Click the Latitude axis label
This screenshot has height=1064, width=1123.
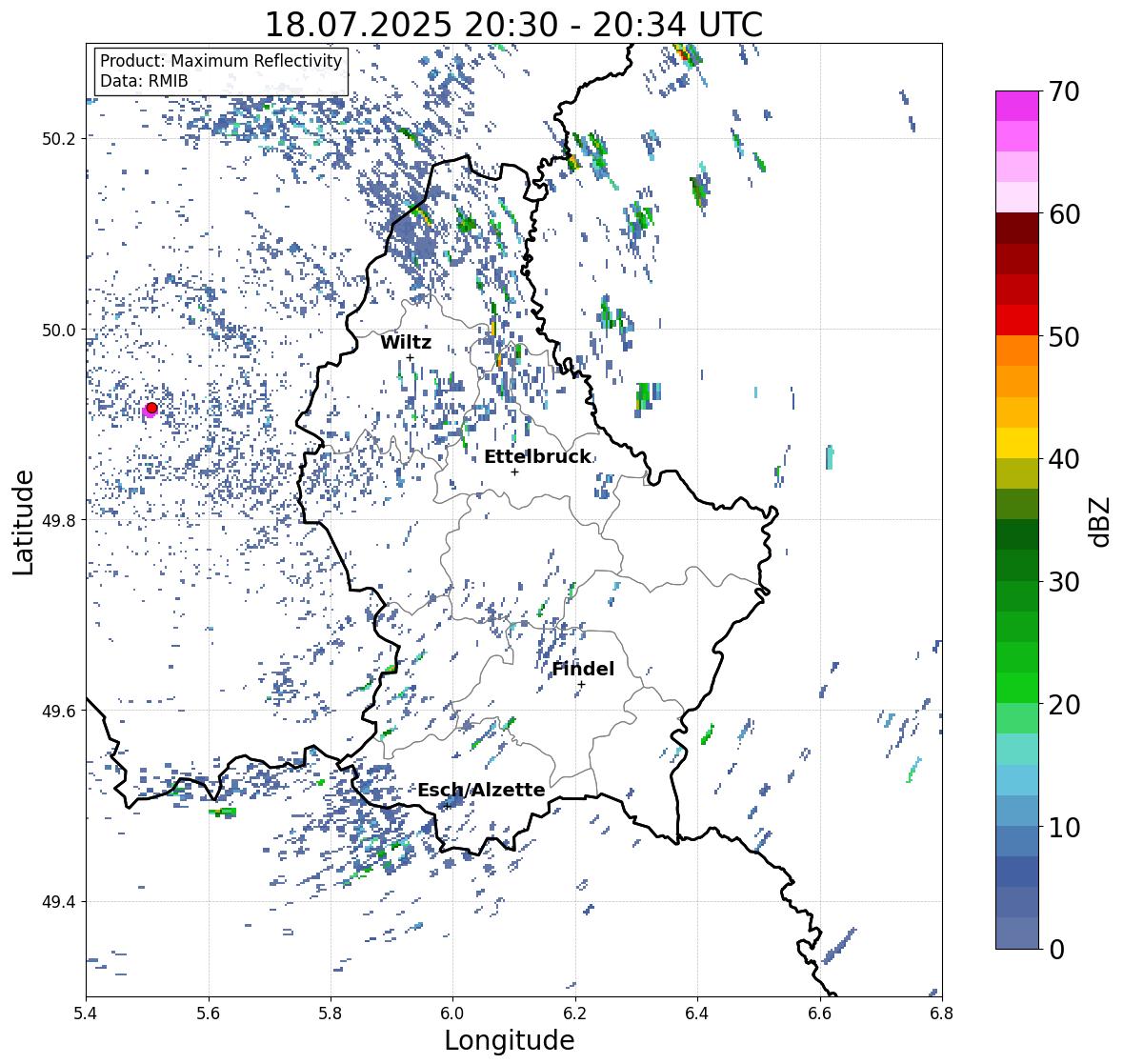[x=23, y=522]
